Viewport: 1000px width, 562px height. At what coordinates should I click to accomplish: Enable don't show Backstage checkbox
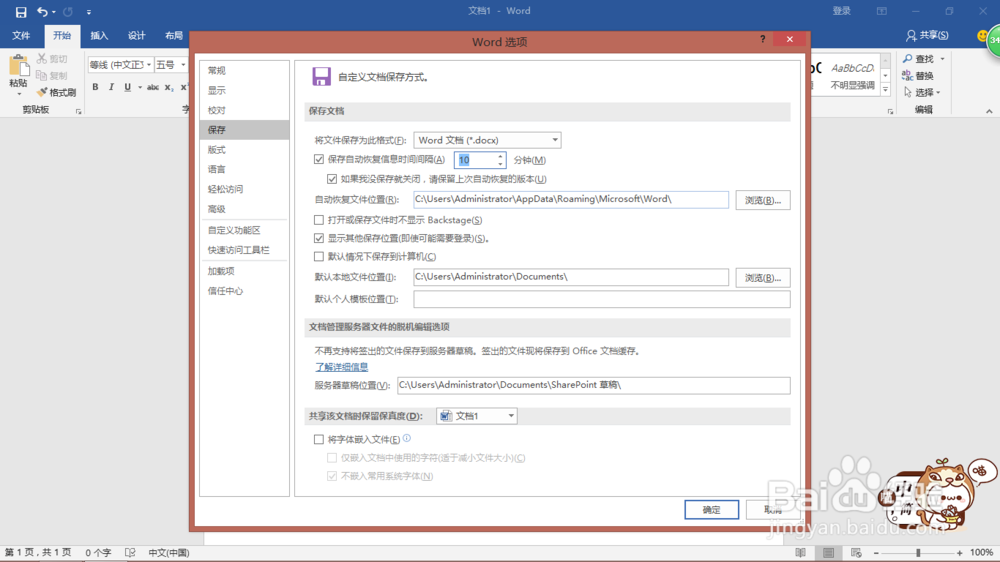(x=319, y=219)
